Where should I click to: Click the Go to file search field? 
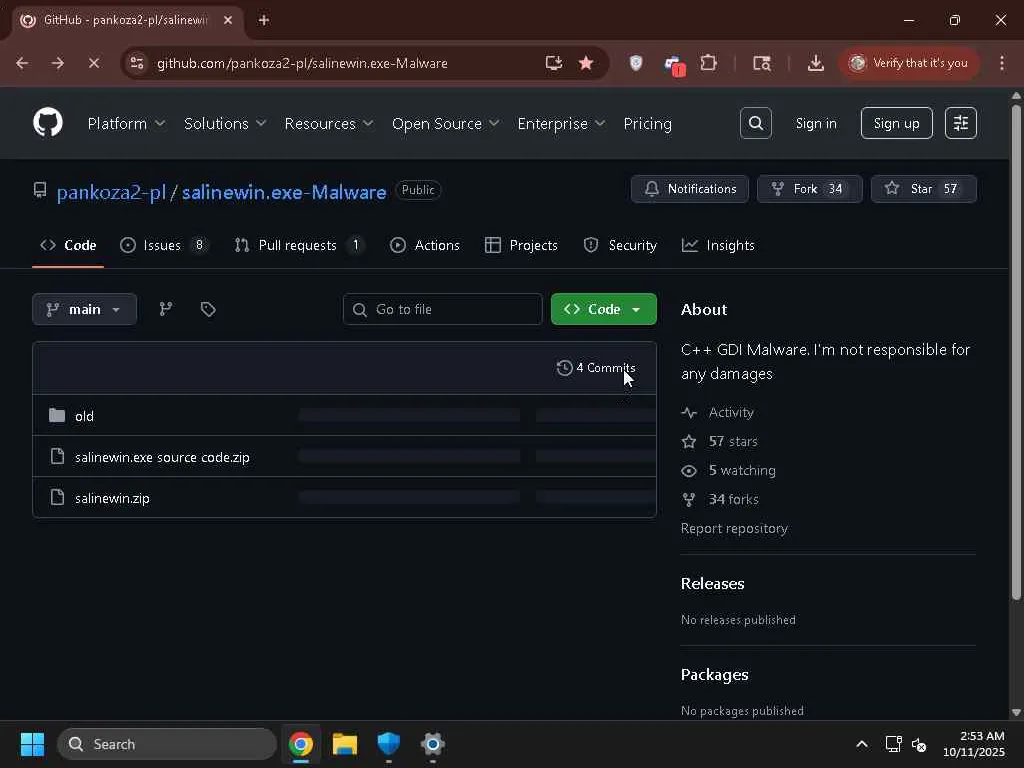tap(442, 309)
